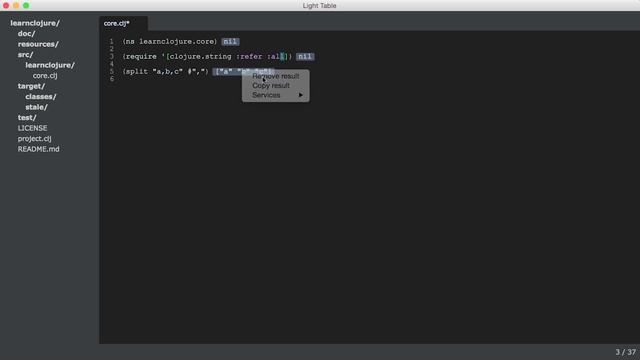Click the nil result on line 3
This screenshot has height=360, width=640.
point(305,56)
